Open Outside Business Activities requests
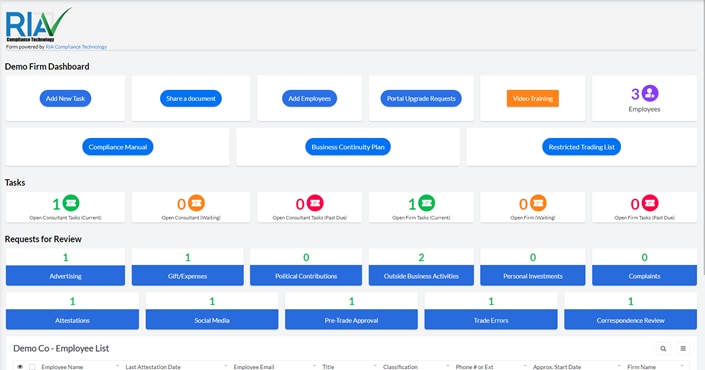 click(x=421, y=276)
